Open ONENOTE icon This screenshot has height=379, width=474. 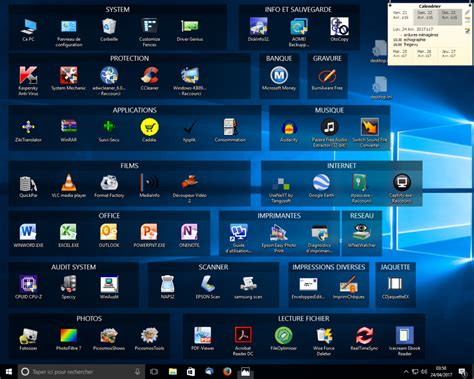pyautogui.click(x=190, y=232)
